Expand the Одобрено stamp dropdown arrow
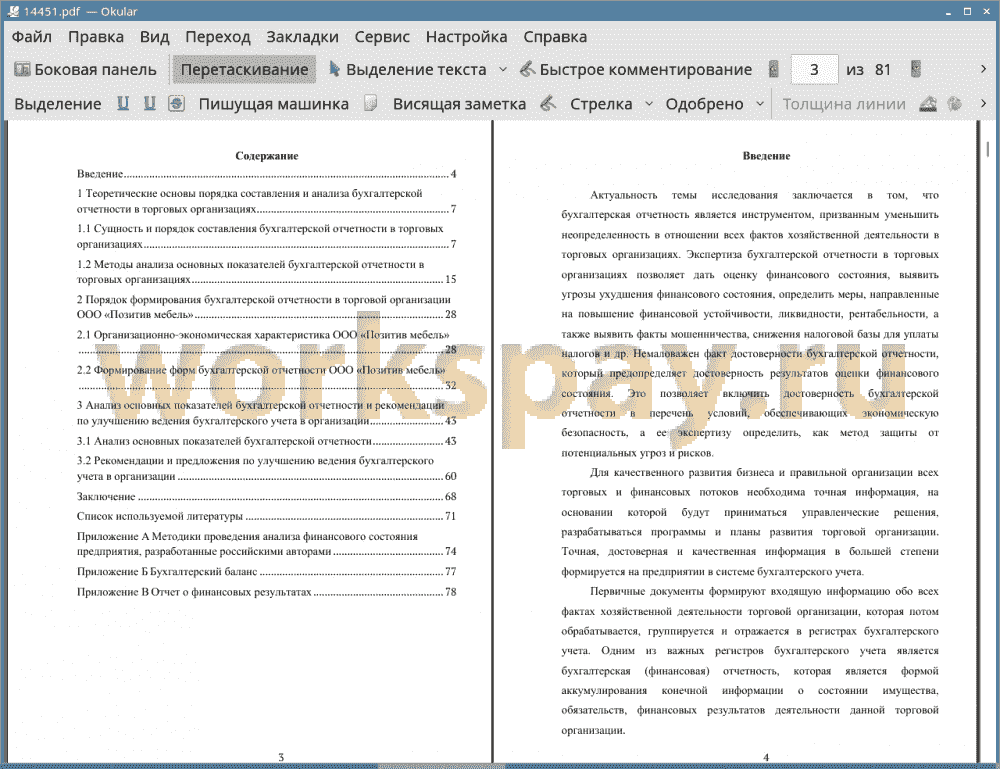The width and height of the screenshot is (1000, 769). pyautogui.click(x=760, y=104)
